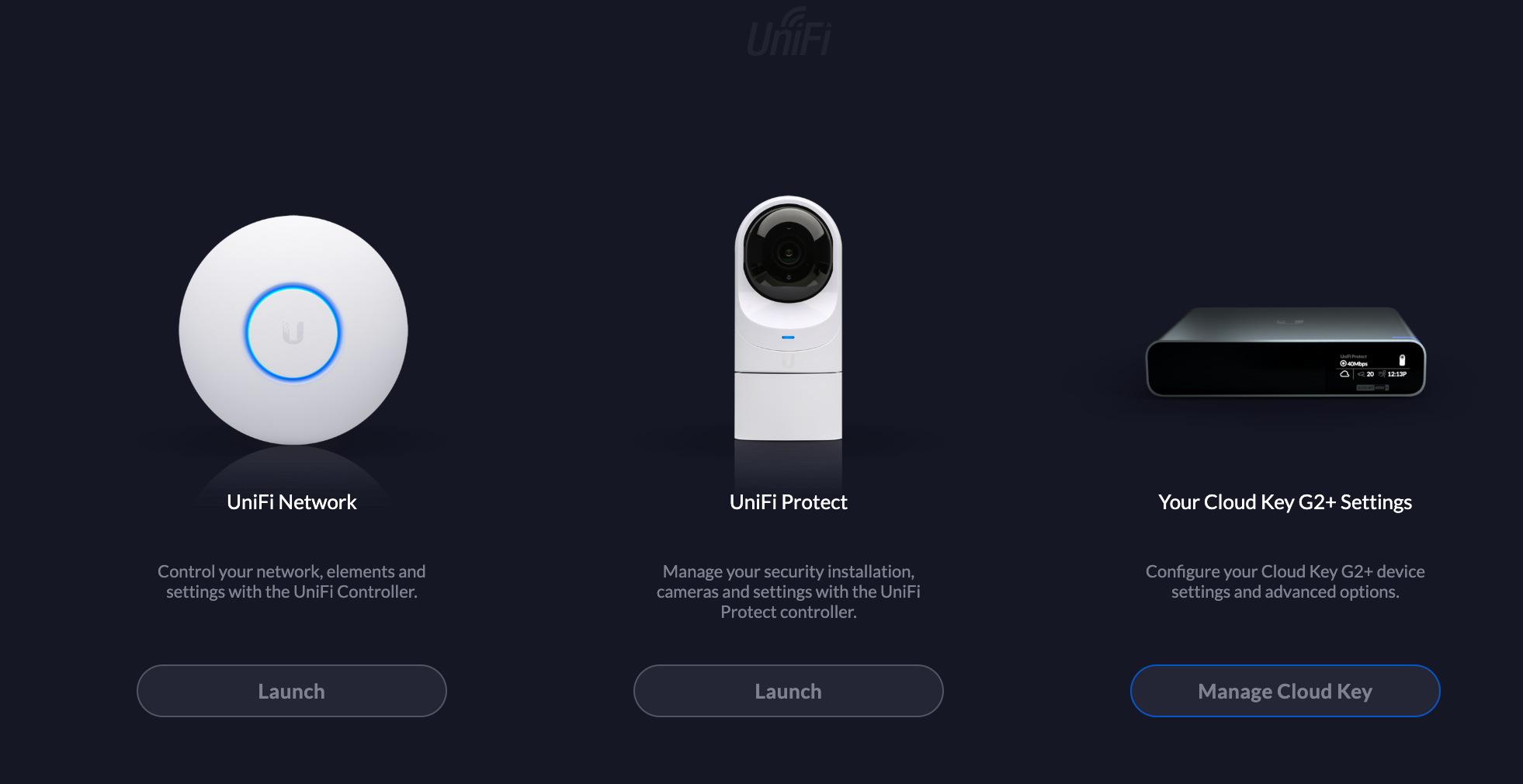Click the blue LED ring on access point
Viewport: 1523px width, 784px height.
click(x=293, y=332)
